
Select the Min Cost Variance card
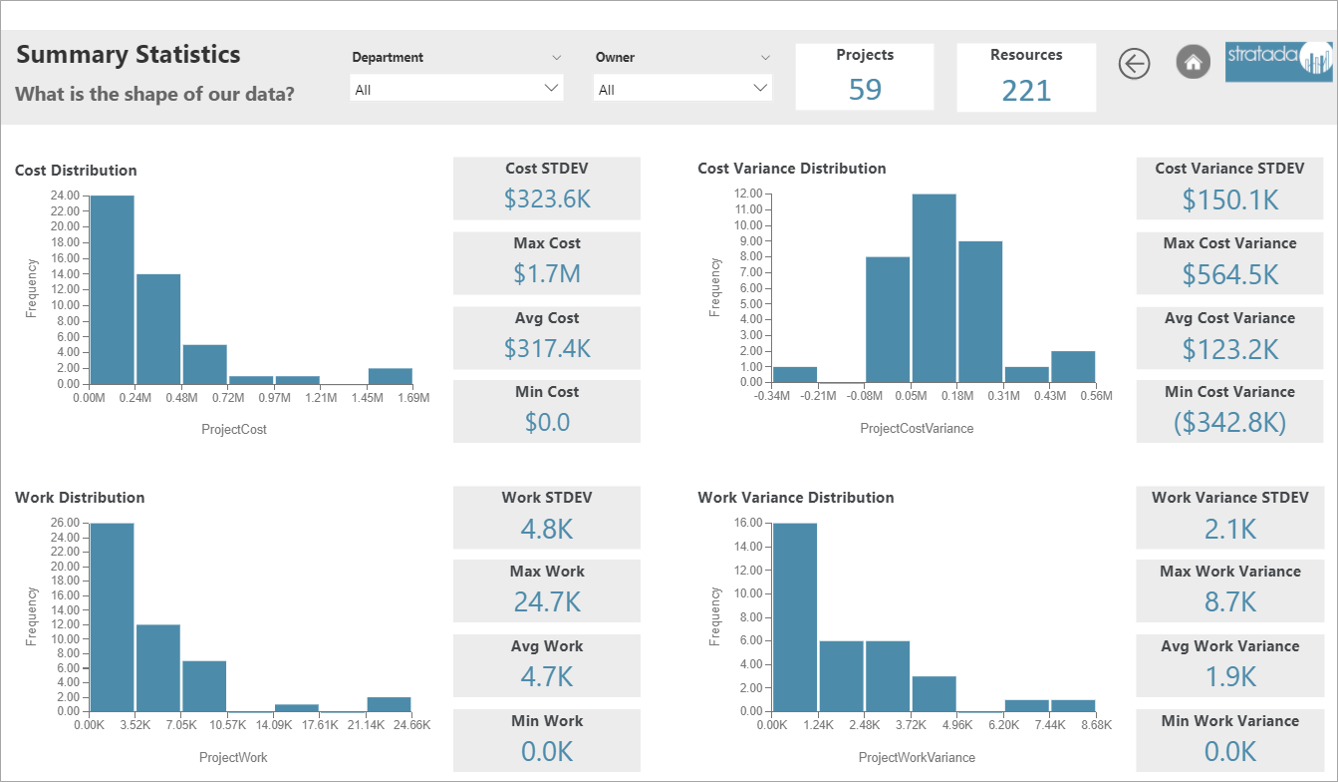[x=1229, y=411]
